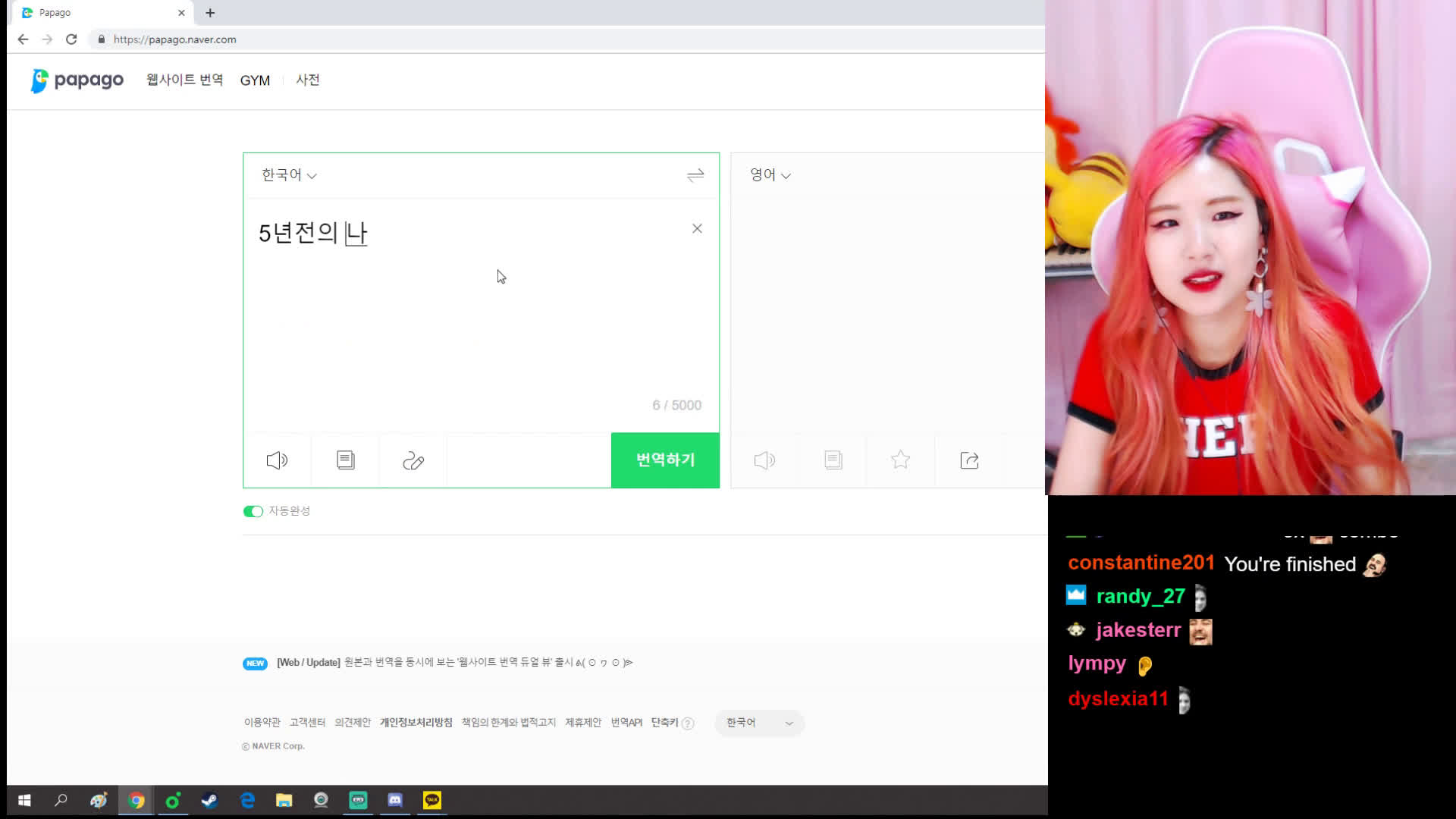Play the English translation audio

764,460
